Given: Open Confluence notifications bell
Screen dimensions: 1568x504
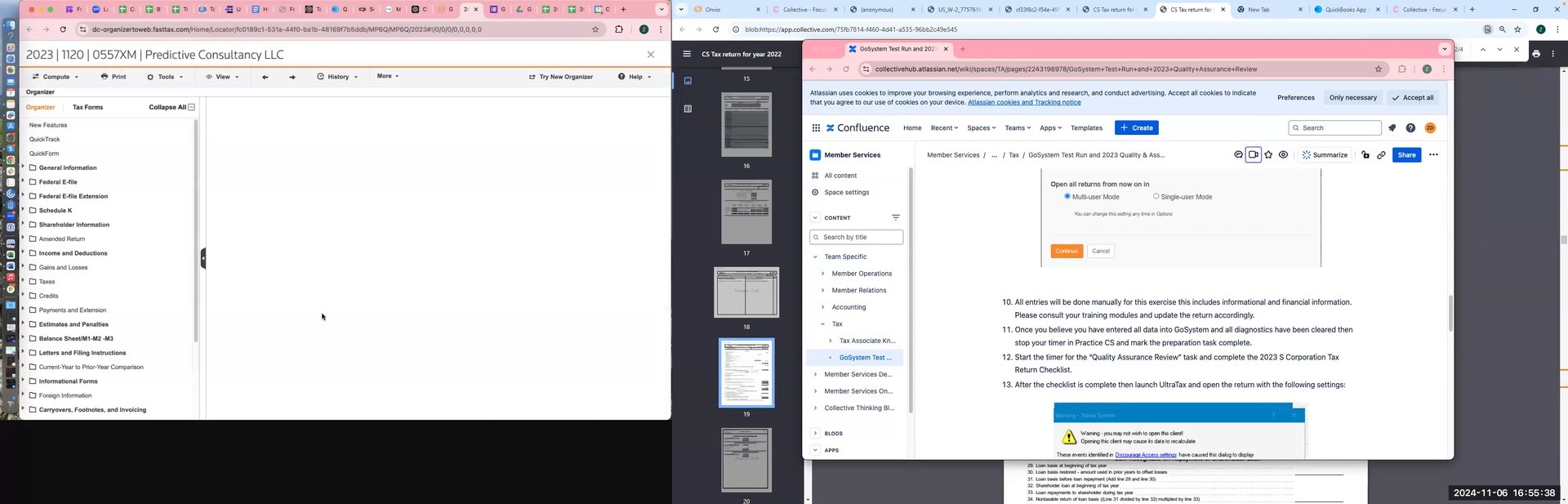Looking at the screenshot, I should (x=1392, y=128).
